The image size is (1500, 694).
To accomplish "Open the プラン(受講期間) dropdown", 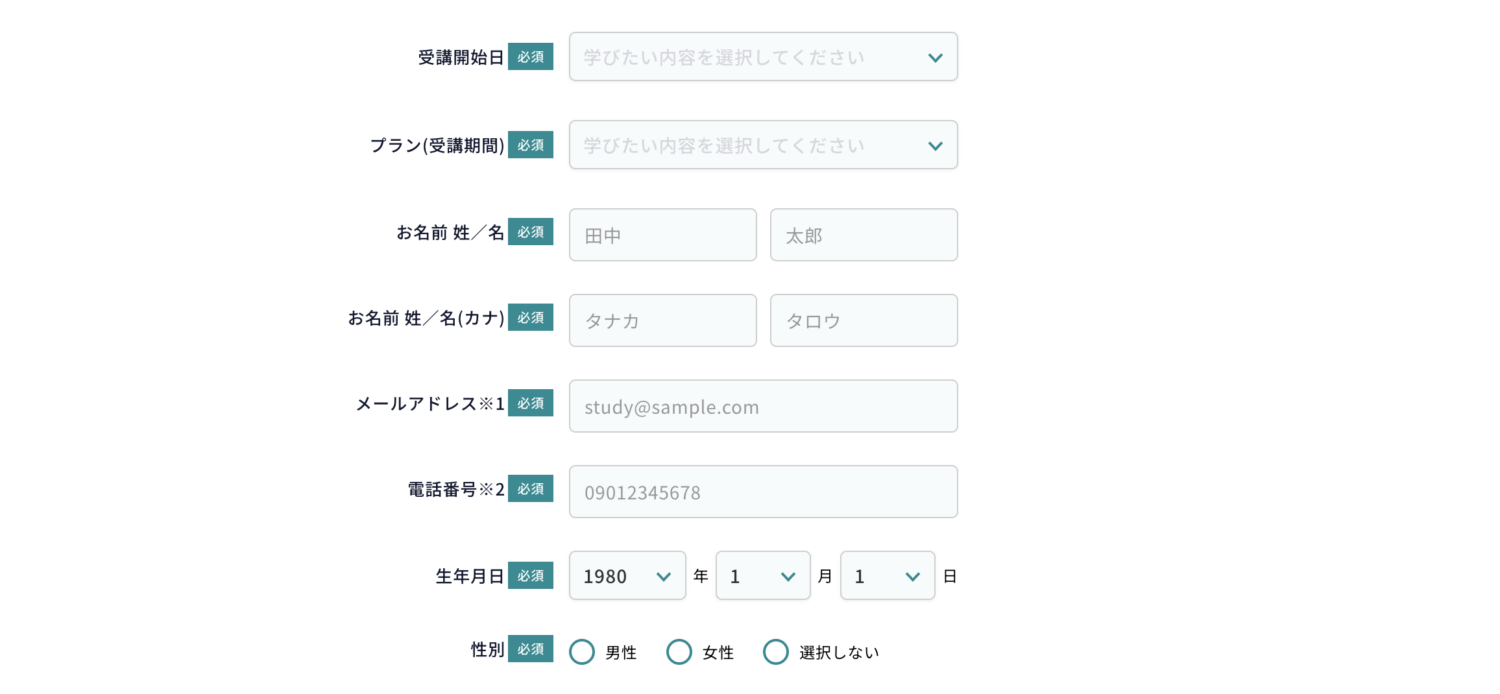I will 763,144.
